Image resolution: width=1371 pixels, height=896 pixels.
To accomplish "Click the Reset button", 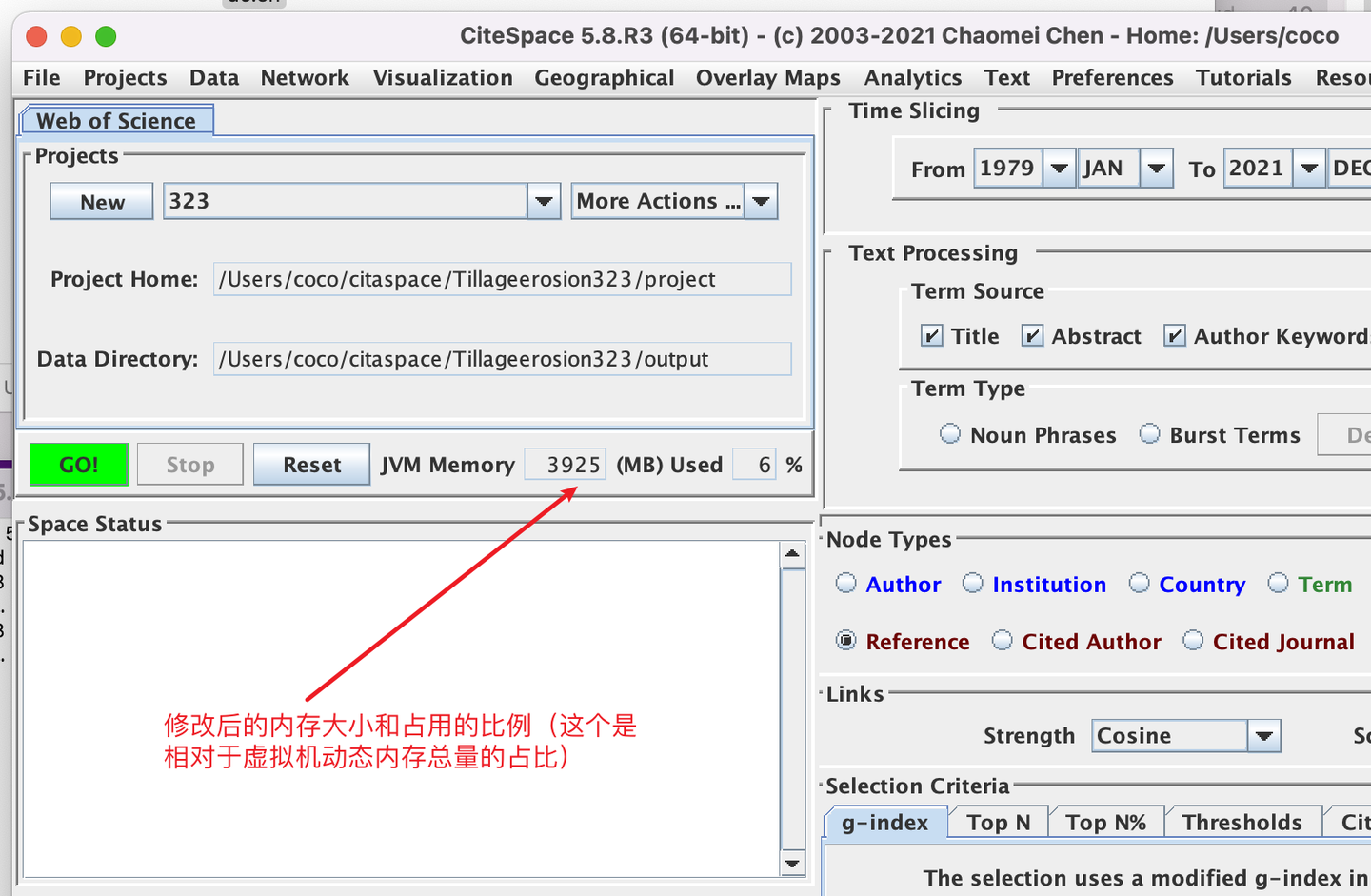I will 312,465.
